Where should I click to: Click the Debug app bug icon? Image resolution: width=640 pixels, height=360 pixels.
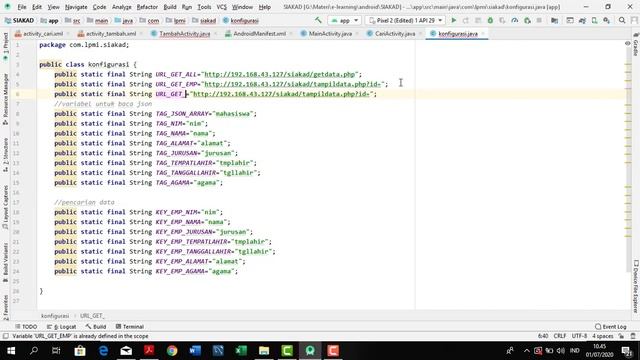tap(490, 20)
